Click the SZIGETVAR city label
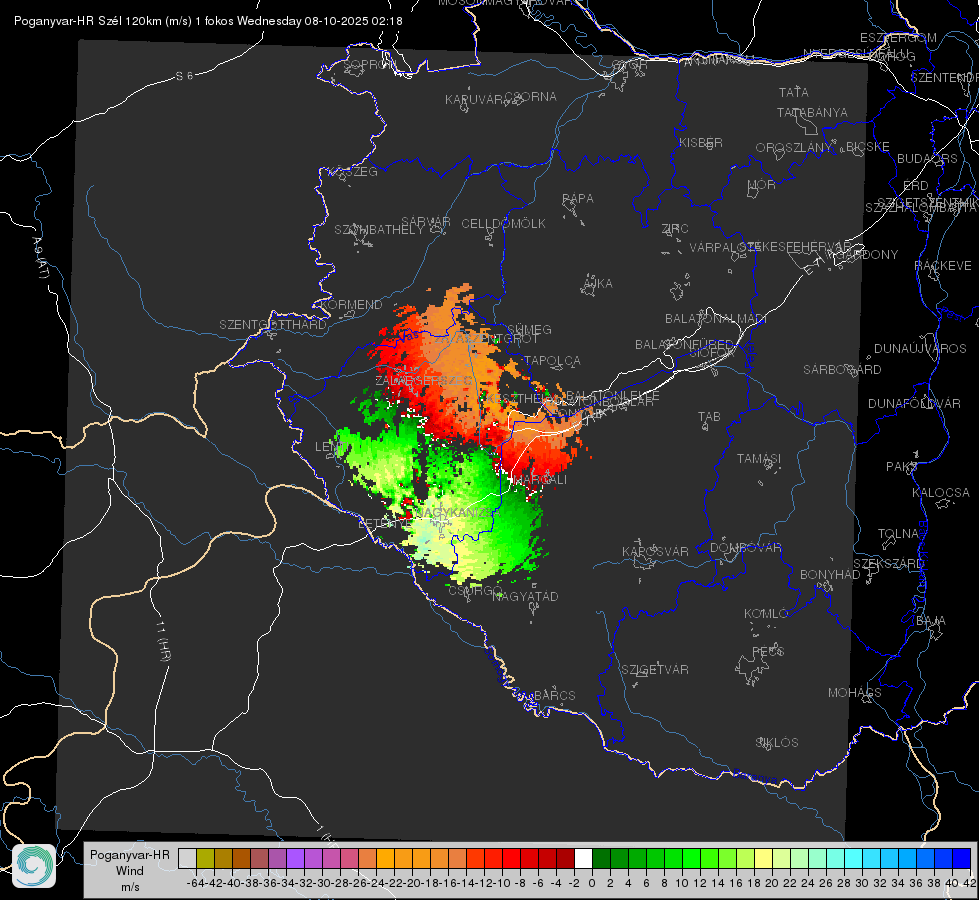Viewport: 979px width, 900px height. 654,669
